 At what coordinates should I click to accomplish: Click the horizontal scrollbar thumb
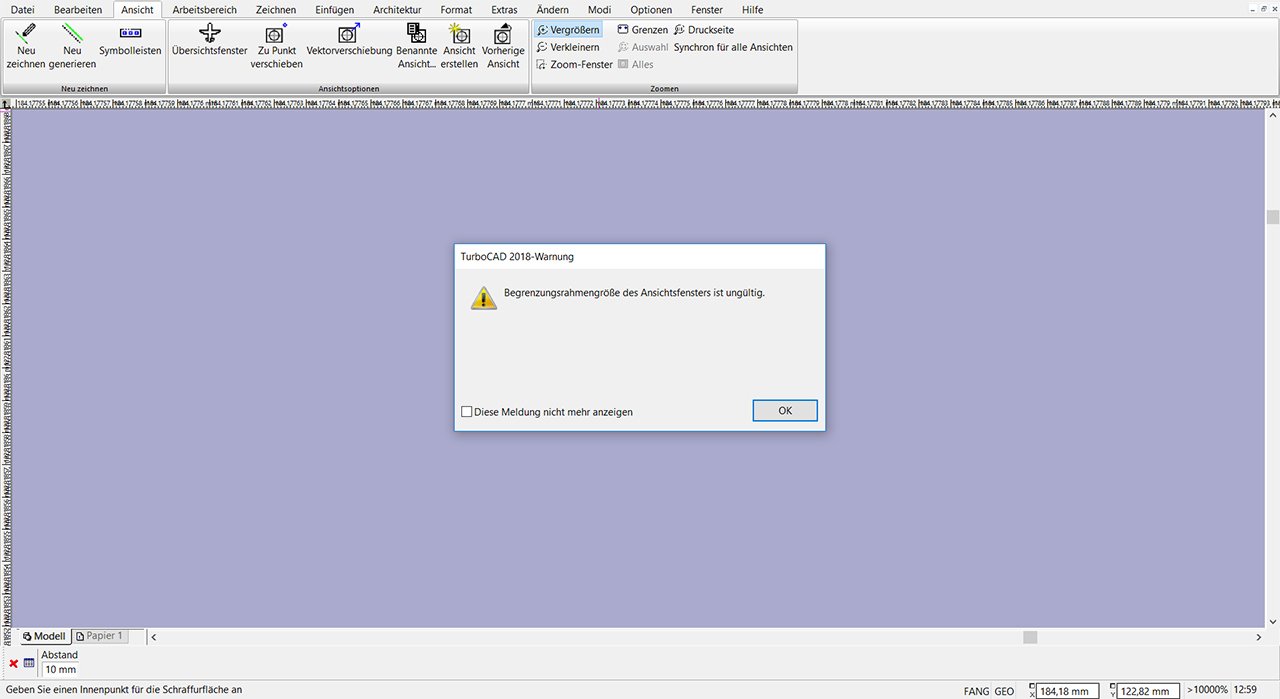(1030, 637)
